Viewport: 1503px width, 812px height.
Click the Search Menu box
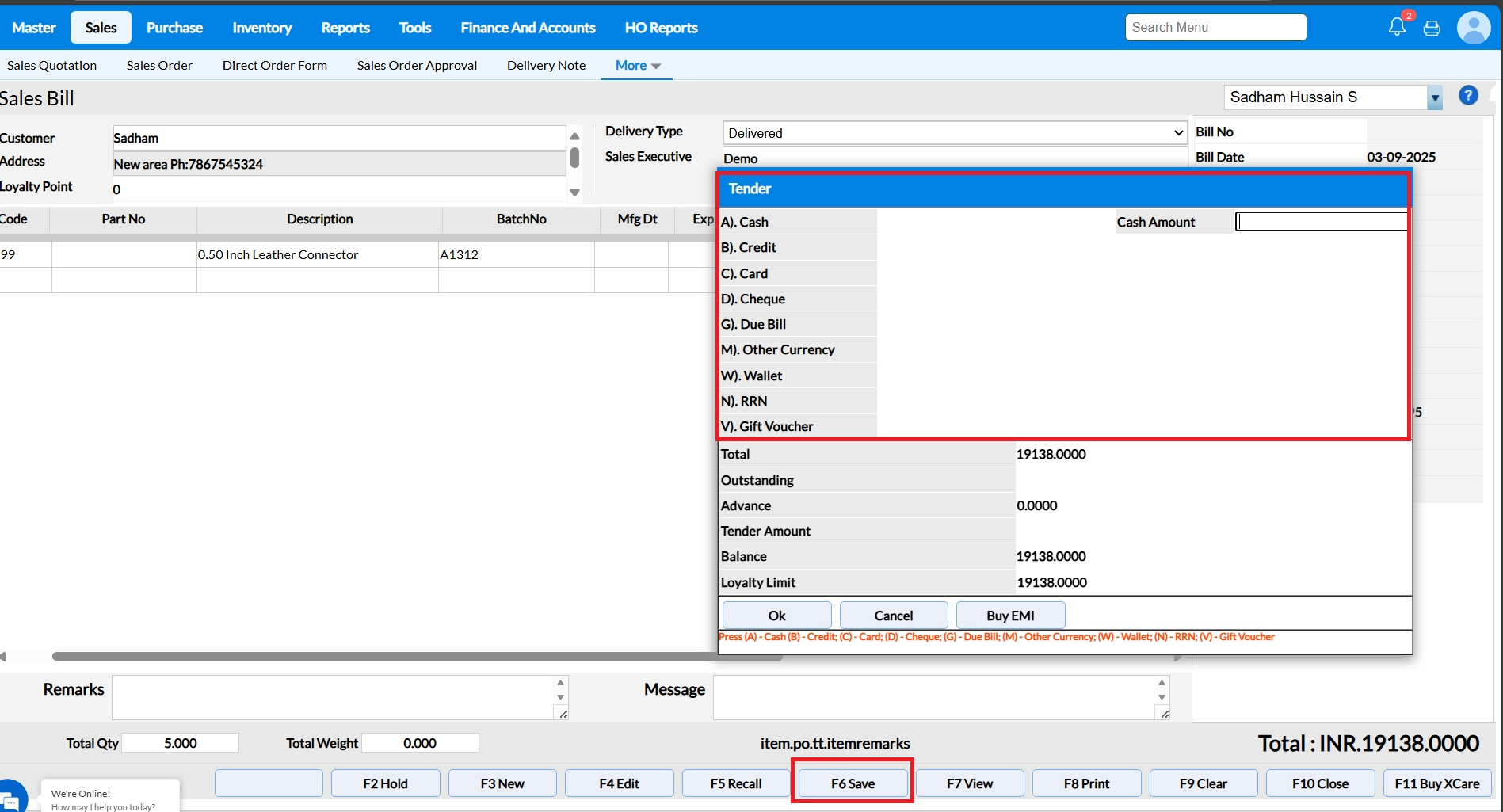tap(1215, 28)
